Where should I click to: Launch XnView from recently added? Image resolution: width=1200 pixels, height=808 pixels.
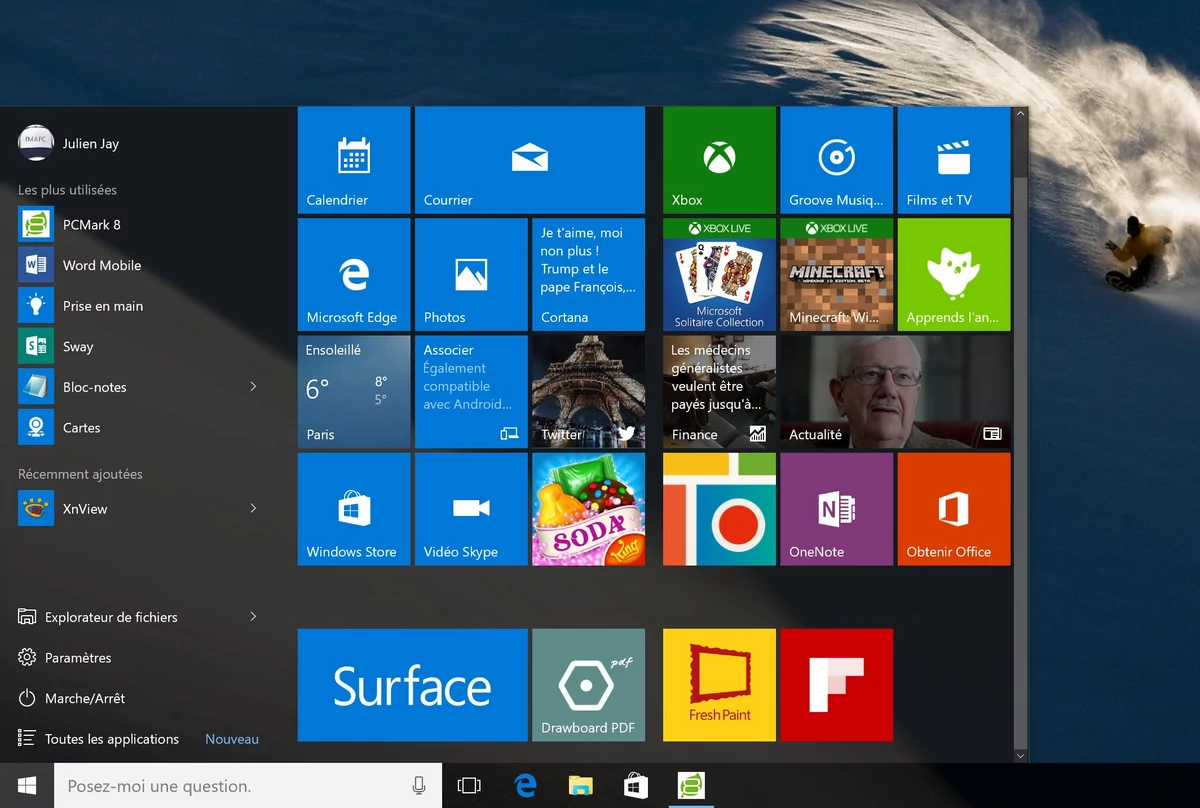(140, 508)
